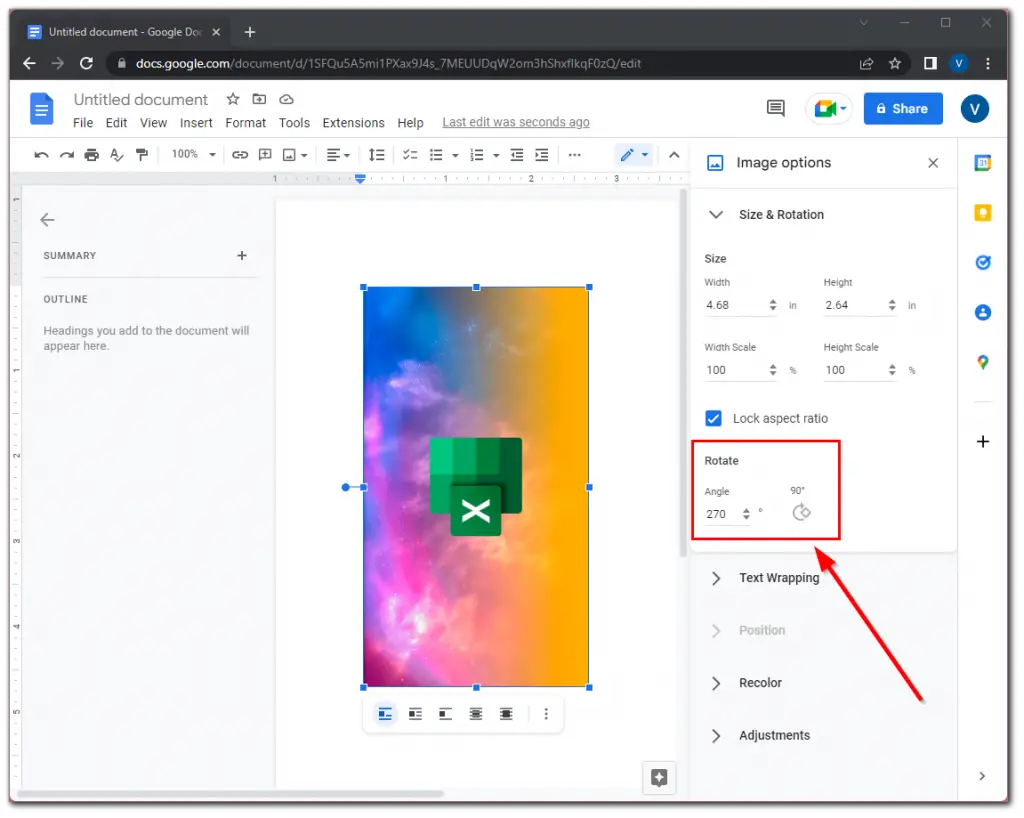Uncheck Lock aspect ratio

click(713, 418)
